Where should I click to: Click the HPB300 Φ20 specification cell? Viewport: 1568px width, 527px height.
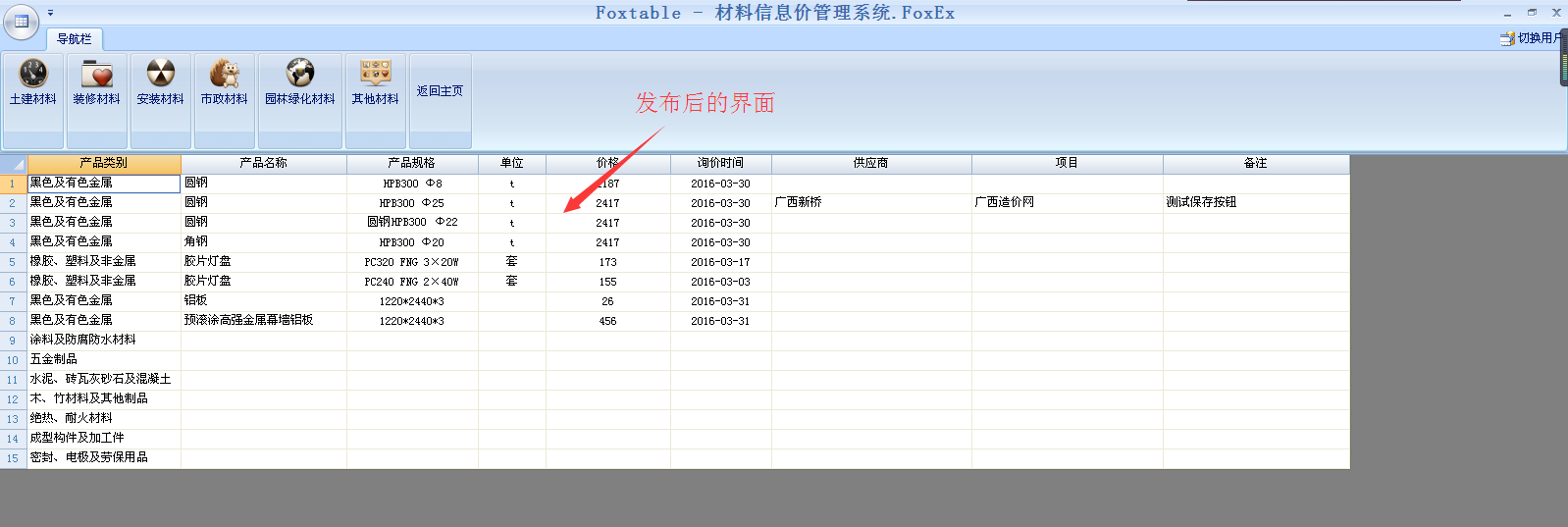412,242
